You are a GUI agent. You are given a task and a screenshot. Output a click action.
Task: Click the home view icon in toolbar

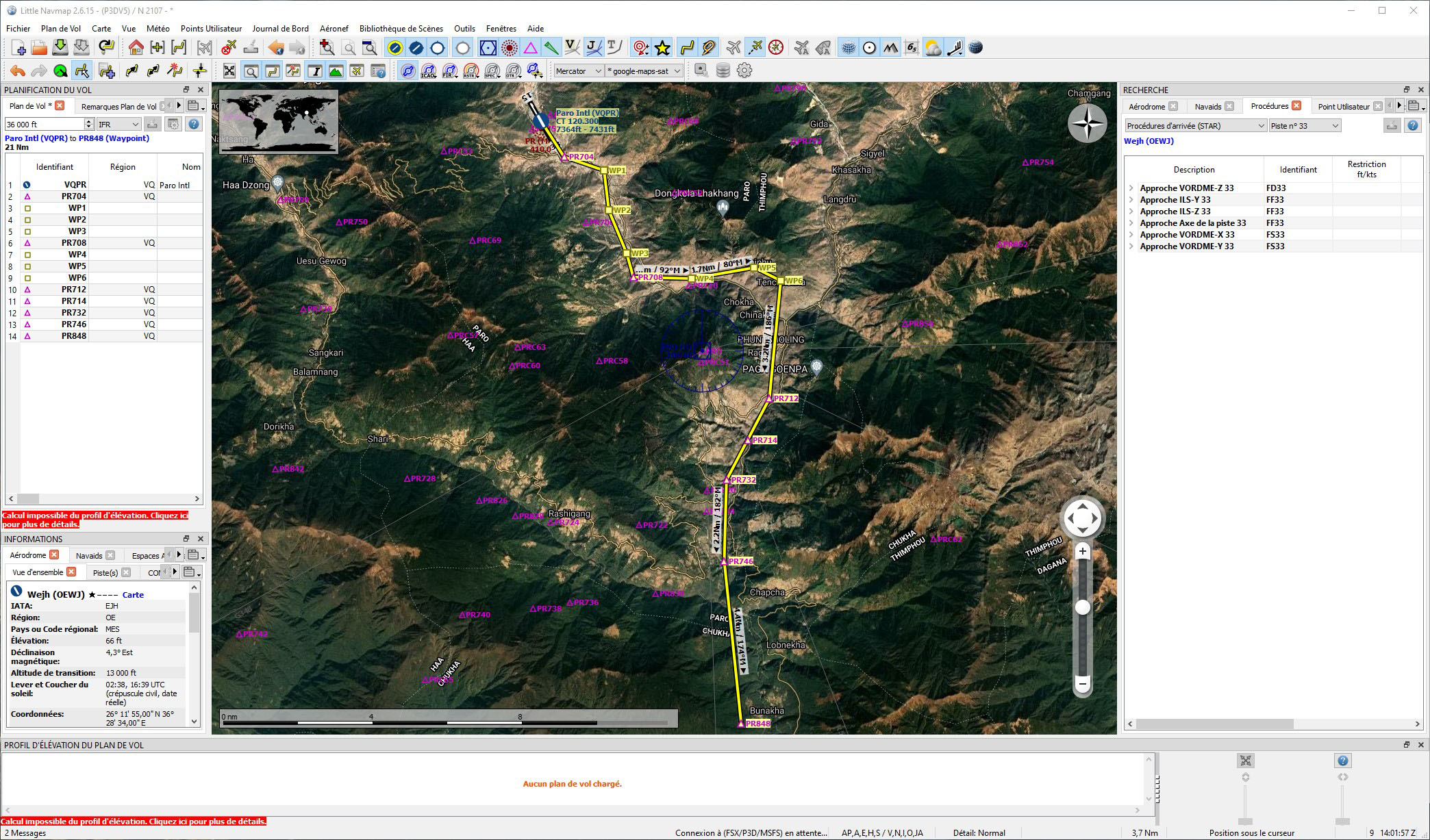point(136,48)
